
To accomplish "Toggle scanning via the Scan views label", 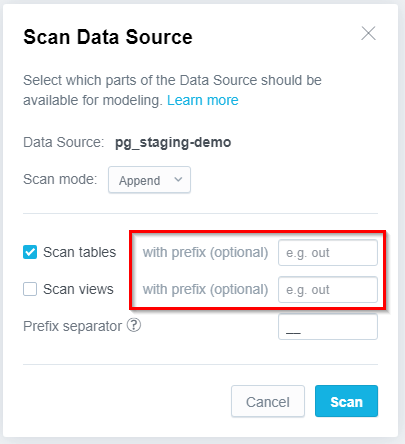I will pos(78,289).
